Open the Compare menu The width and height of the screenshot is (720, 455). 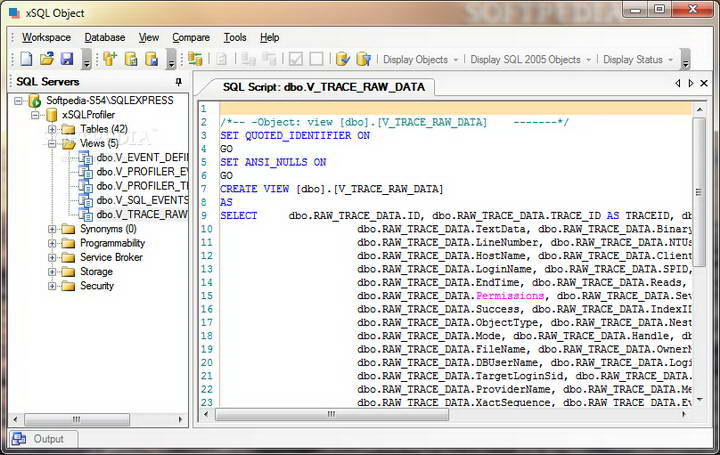190,37
